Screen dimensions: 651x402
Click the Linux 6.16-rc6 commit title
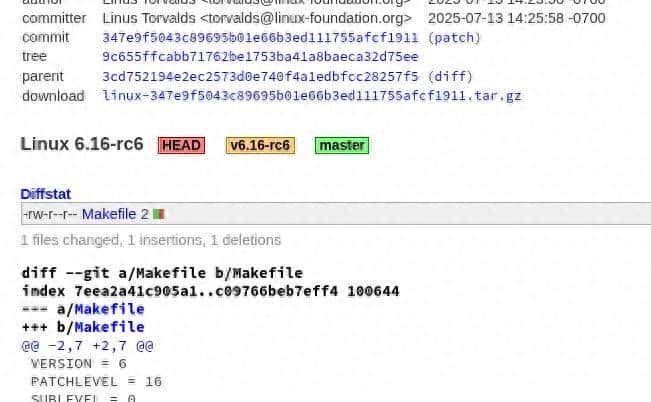click(x=82, y=144)
